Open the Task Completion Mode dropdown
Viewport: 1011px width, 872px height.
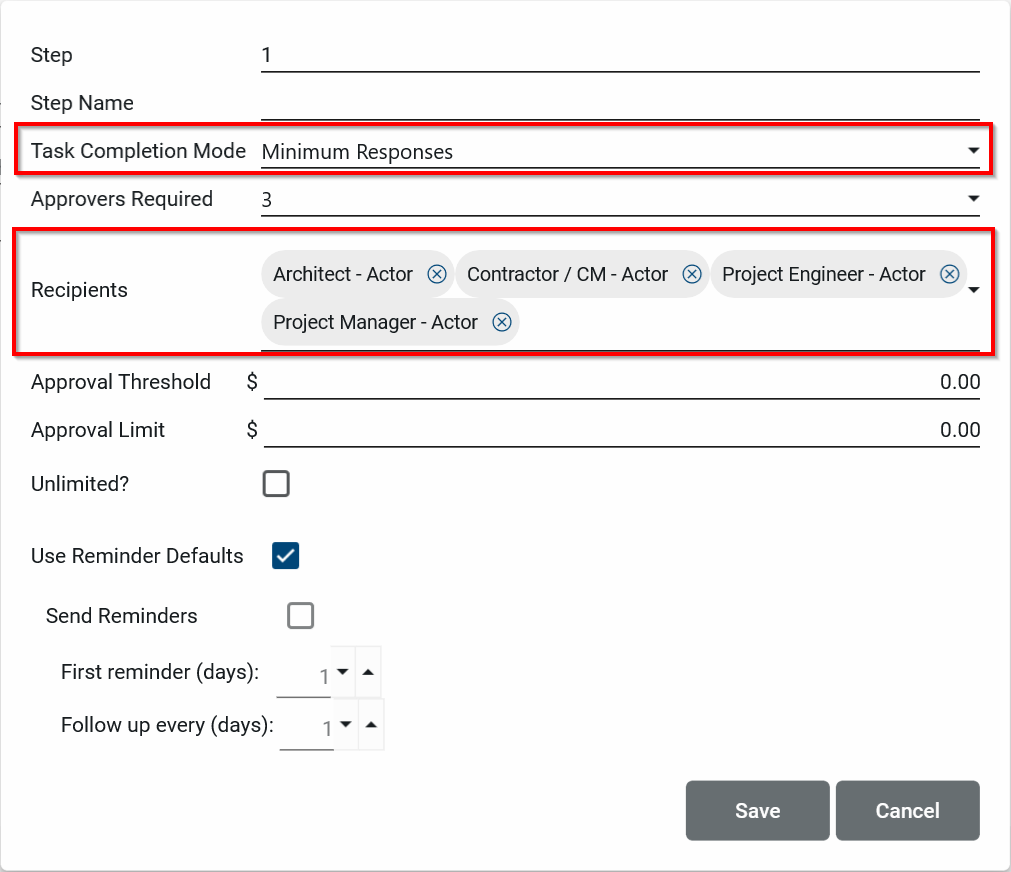tap(972, 151)
